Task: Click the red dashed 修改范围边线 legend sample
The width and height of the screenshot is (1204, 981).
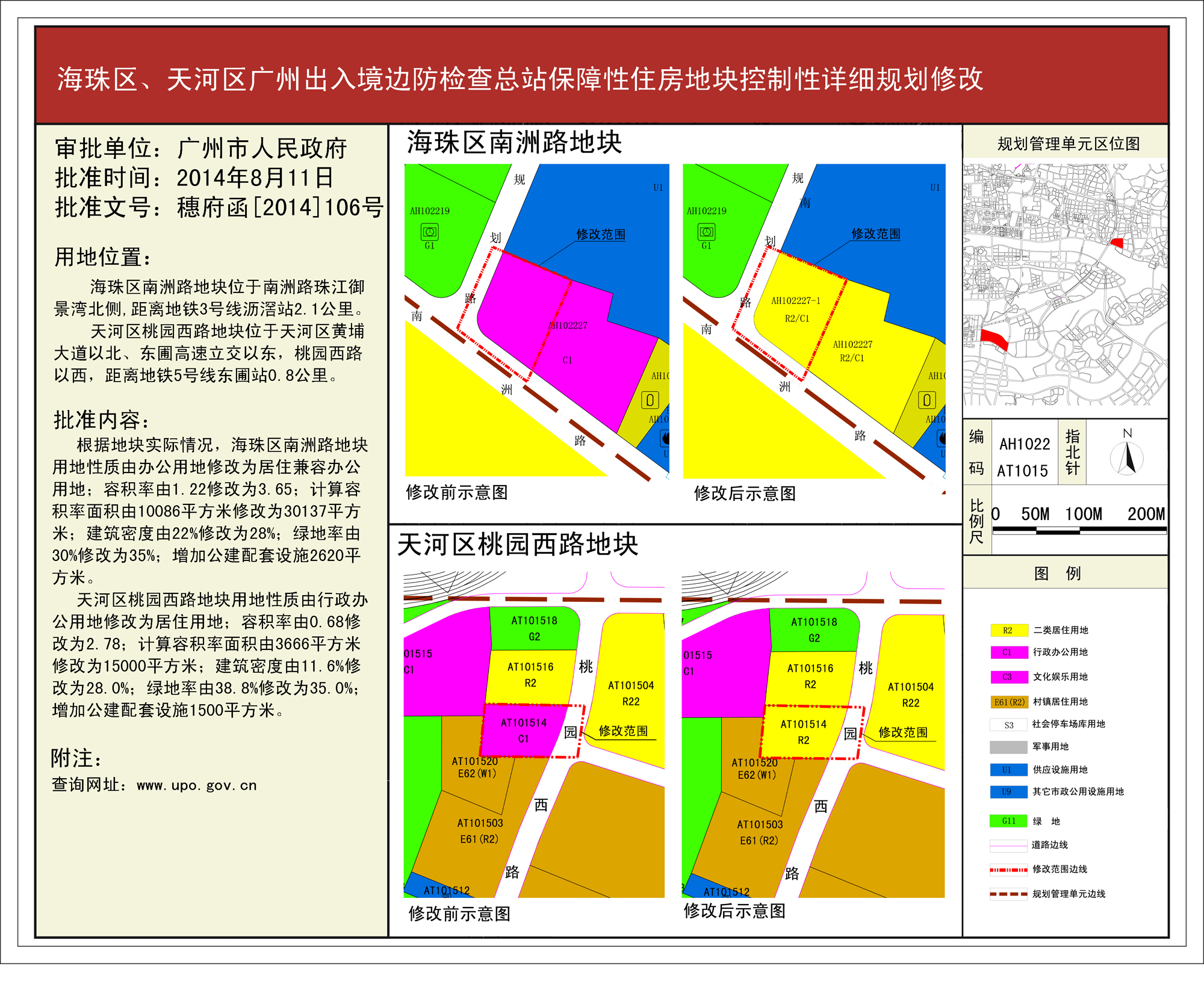Action: [1008, 870]
